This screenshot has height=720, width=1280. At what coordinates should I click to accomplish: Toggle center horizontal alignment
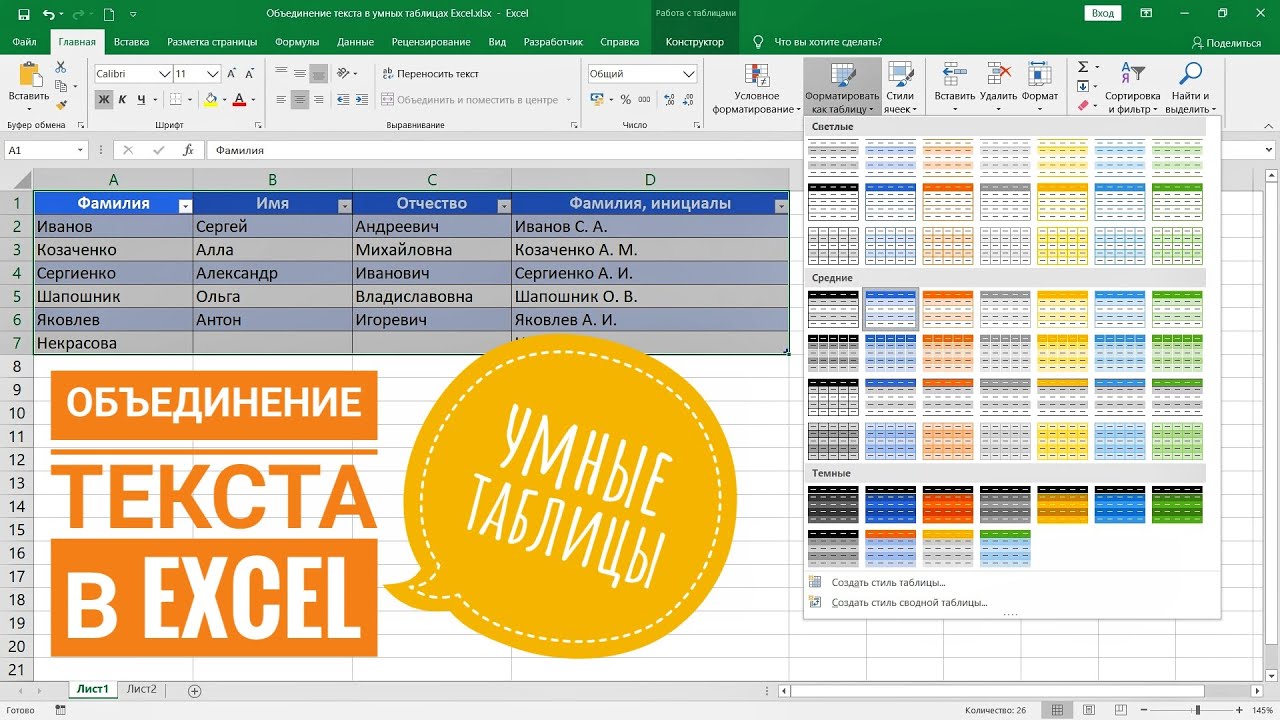tap(300, 99)
